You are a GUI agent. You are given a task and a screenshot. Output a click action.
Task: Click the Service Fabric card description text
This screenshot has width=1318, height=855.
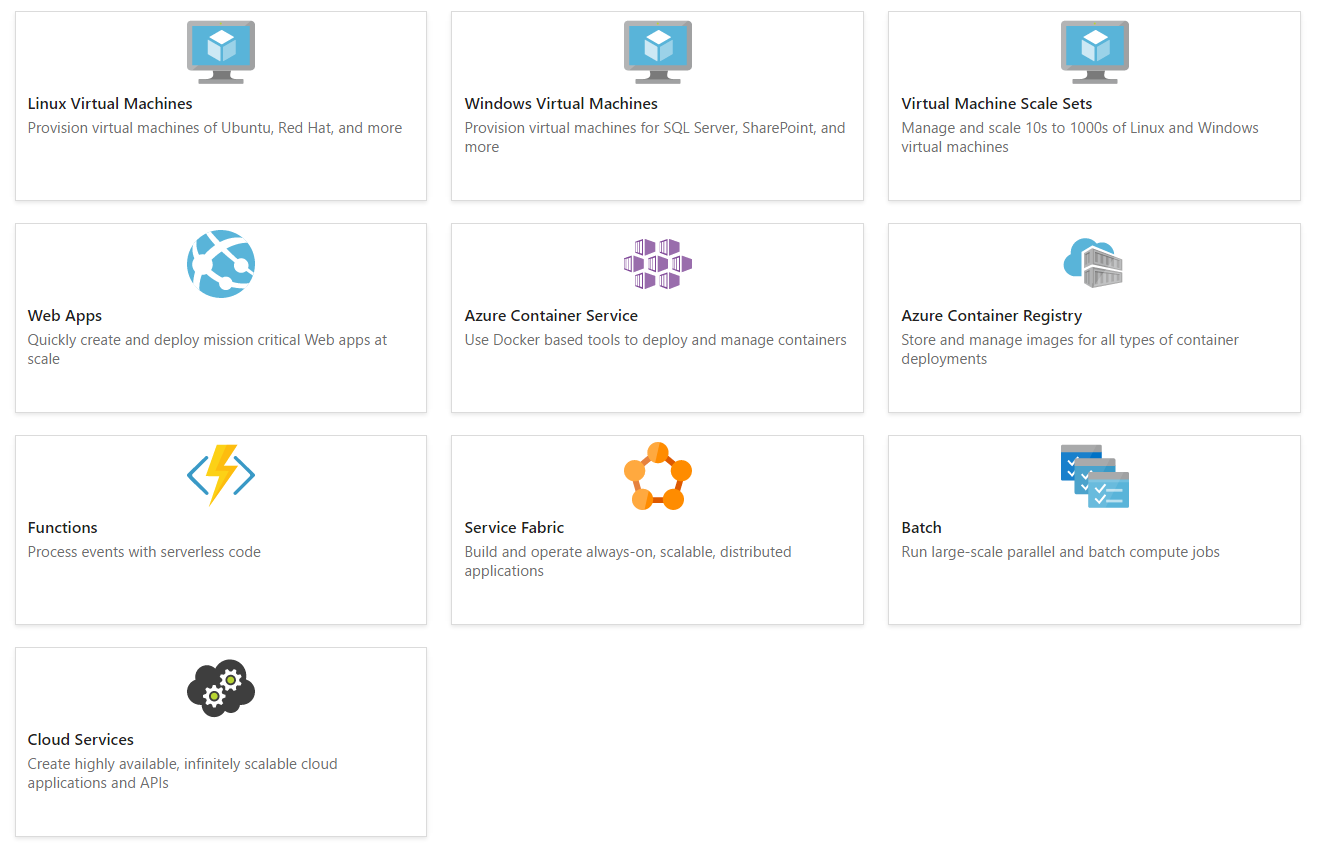[627, 561]
